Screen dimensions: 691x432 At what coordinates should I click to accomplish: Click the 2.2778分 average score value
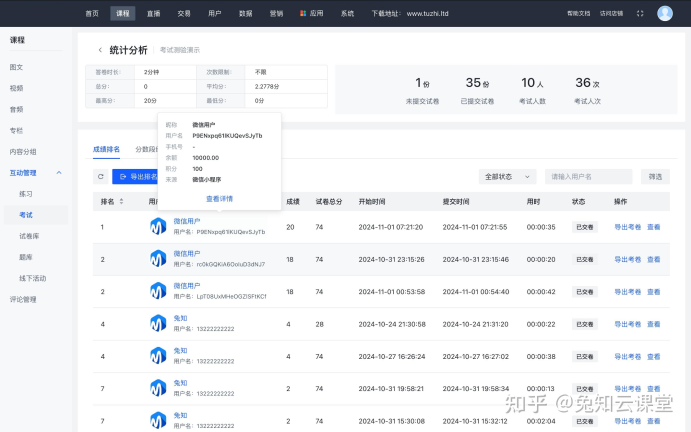[267, 86]
